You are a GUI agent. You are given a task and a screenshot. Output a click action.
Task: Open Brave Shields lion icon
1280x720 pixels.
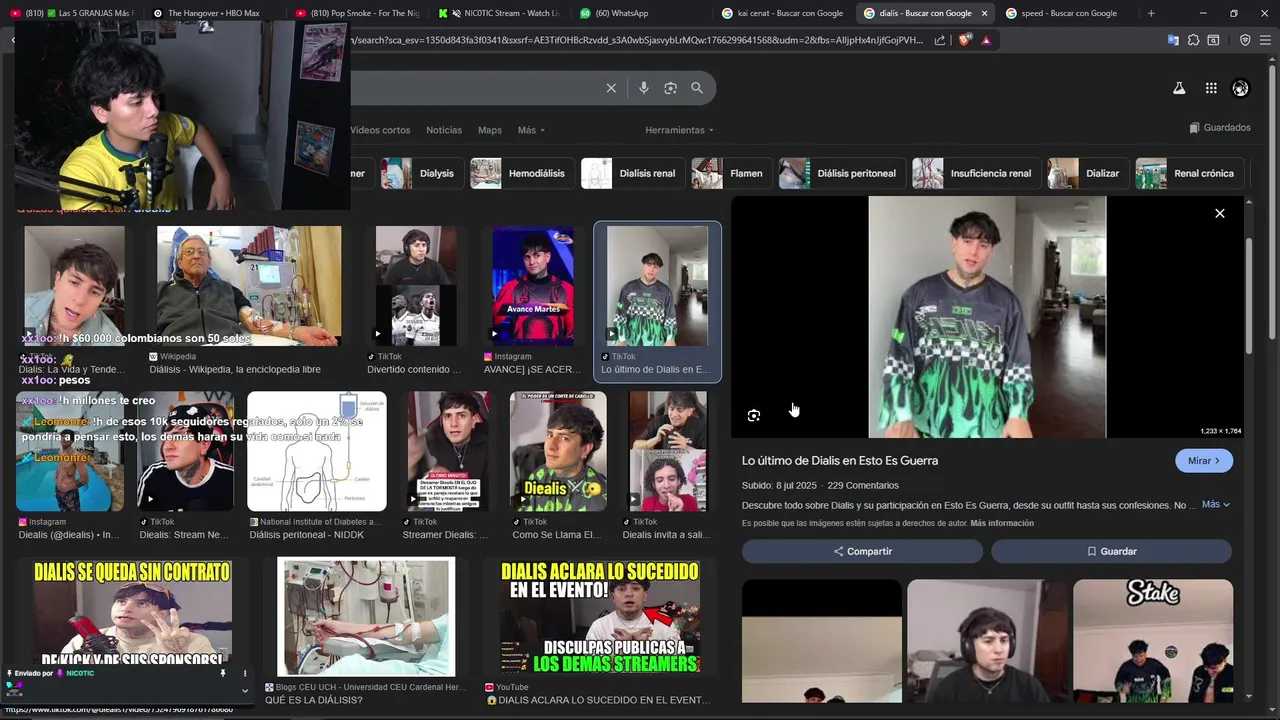pyautogui.click(x=964, y=40)
